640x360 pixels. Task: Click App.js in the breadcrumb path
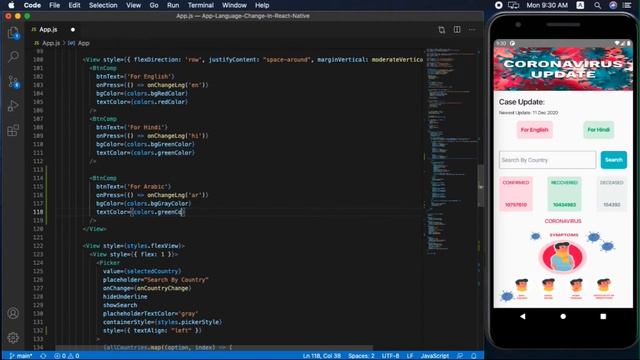click(51, 43)
